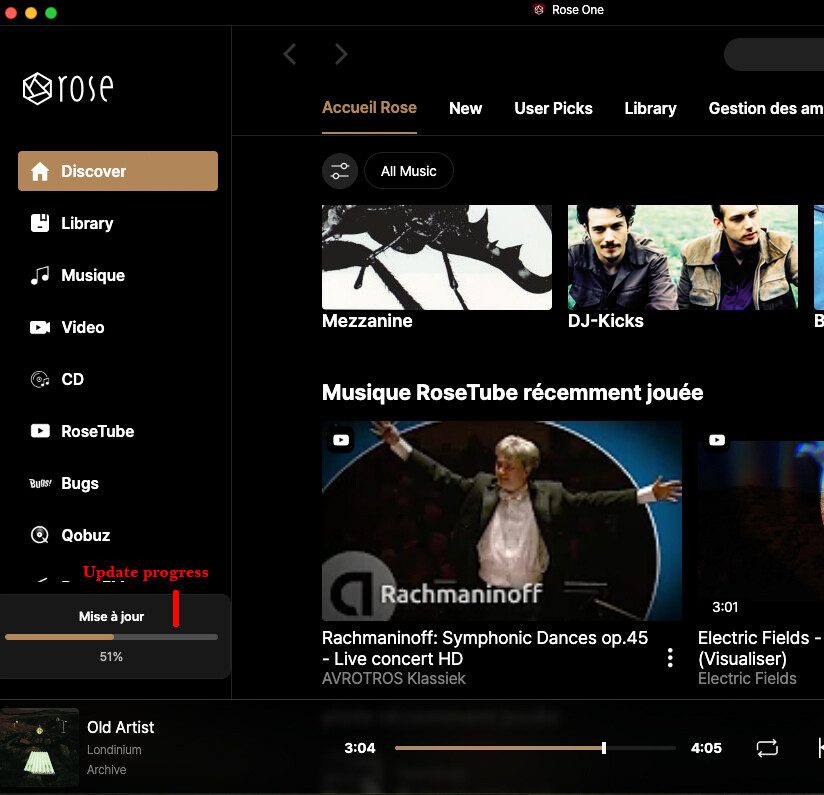Select the Accueil Rose tab
The height and width of the screenshot is (795, 824).
tap(369, 108)
